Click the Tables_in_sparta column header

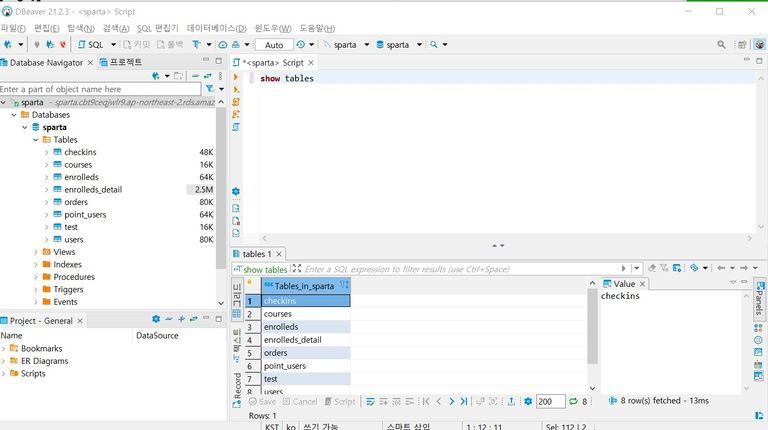pyautogui.click(x=306, y=286)
